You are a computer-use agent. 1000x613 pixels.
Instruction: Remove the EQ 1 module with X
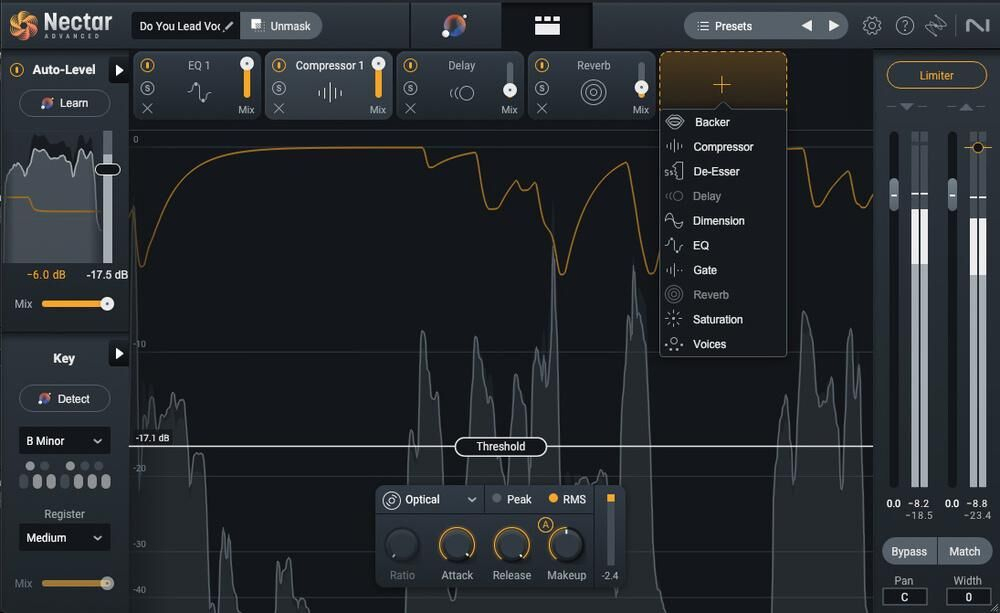click(x=147, y=108)
